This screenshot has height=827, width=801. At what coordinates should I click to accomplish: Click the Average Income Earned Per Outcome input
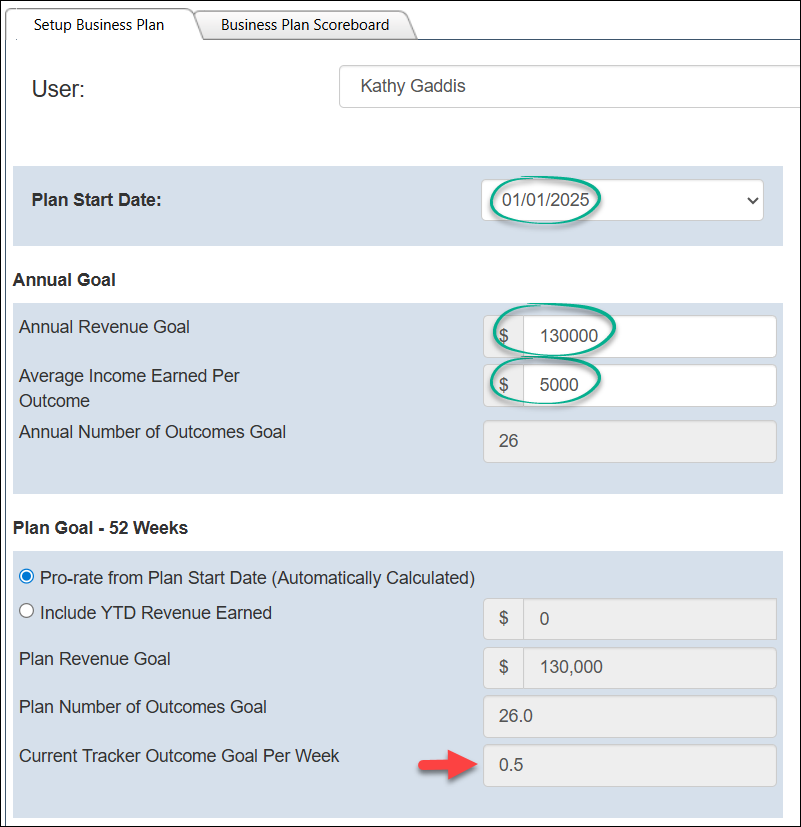pyautogui.click(x=648, y=385)
